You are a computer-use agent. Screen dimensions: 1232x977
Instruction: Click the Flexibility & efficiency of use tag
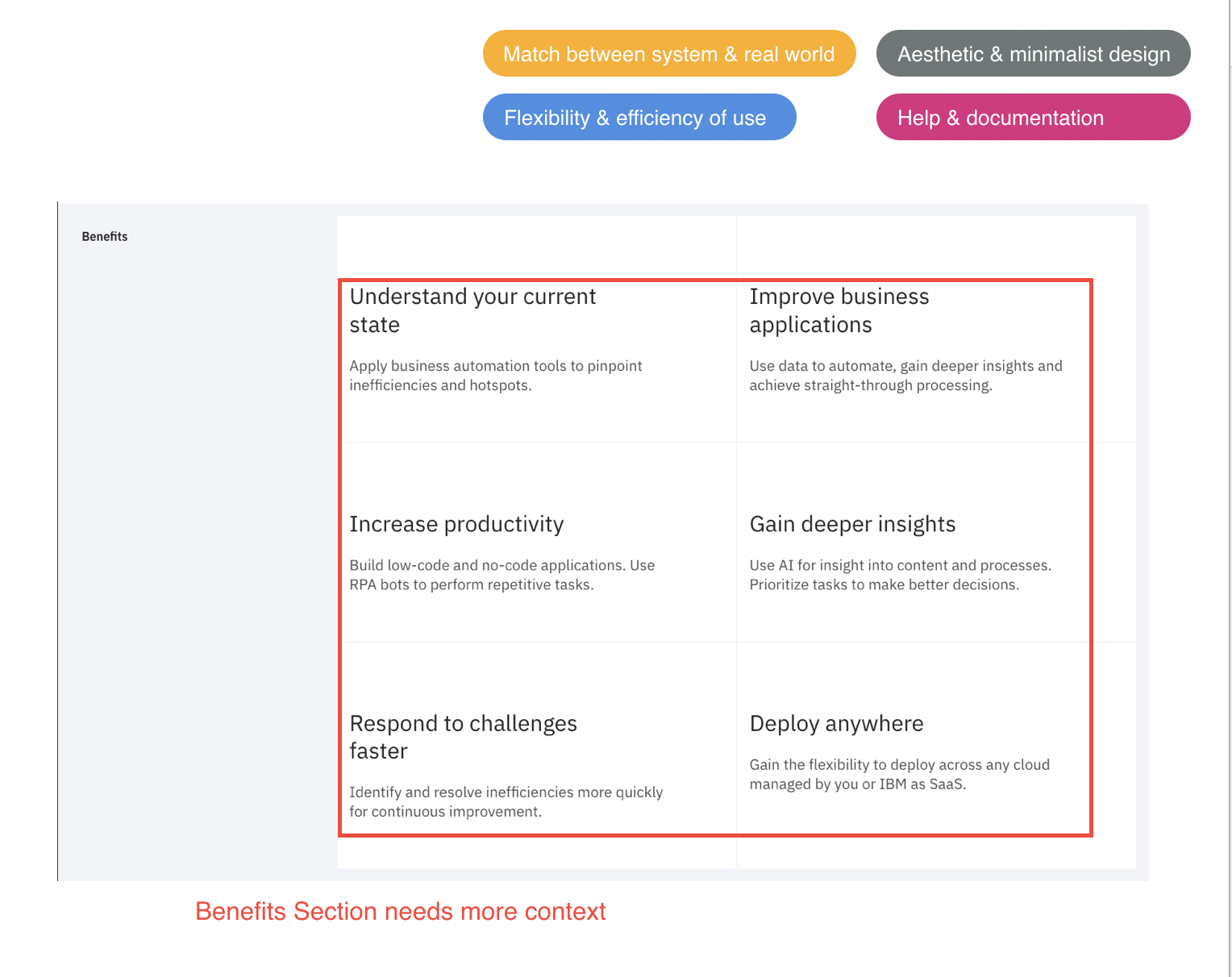[639, 118]
